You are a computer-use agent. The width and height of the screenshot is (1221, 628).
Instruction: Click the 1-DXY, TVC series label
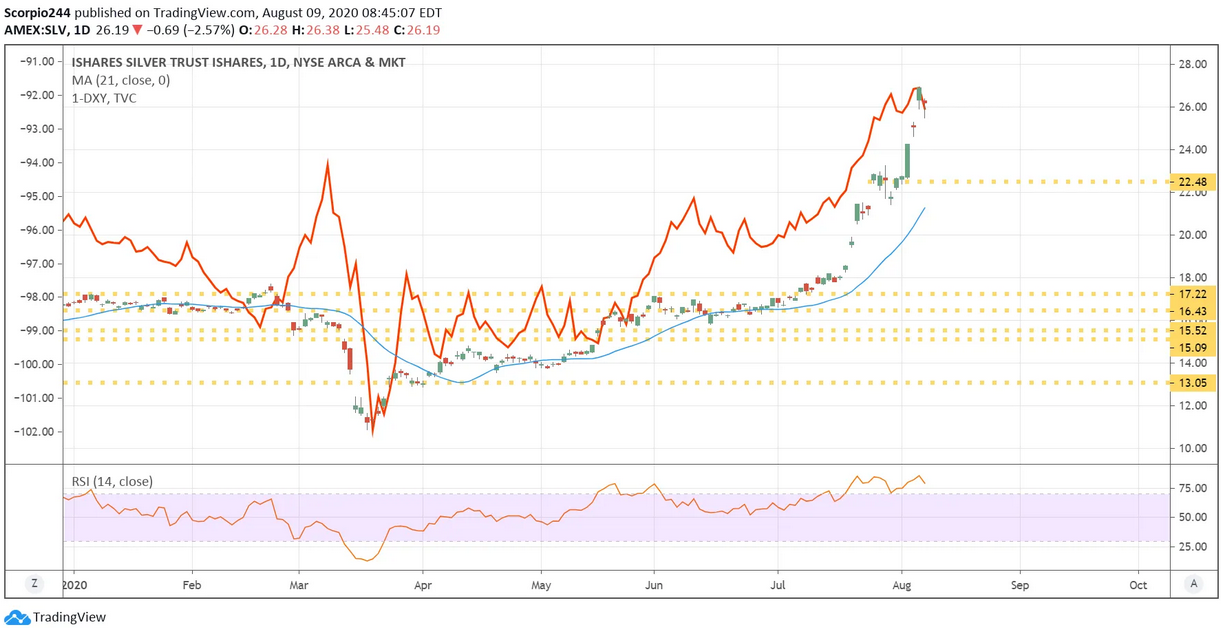[104, 98]
